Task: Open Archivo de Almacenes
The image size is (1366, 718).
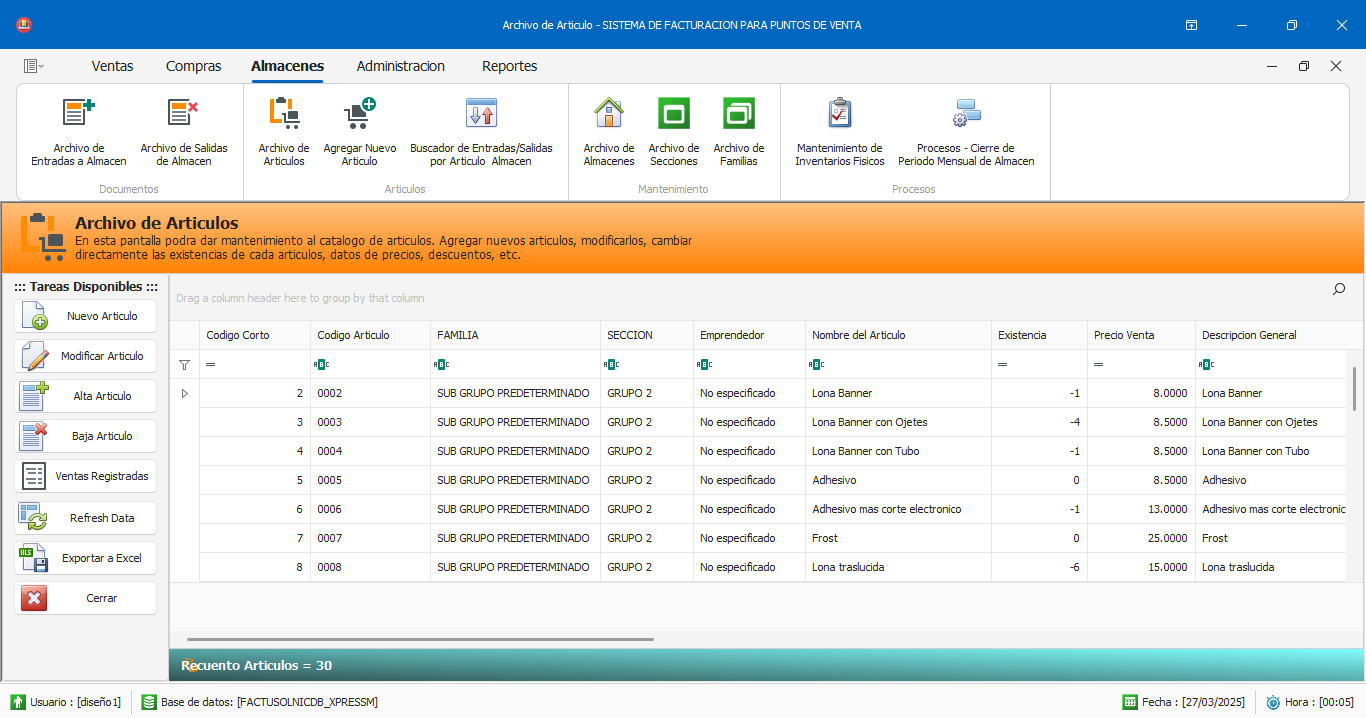Action: 609,131
